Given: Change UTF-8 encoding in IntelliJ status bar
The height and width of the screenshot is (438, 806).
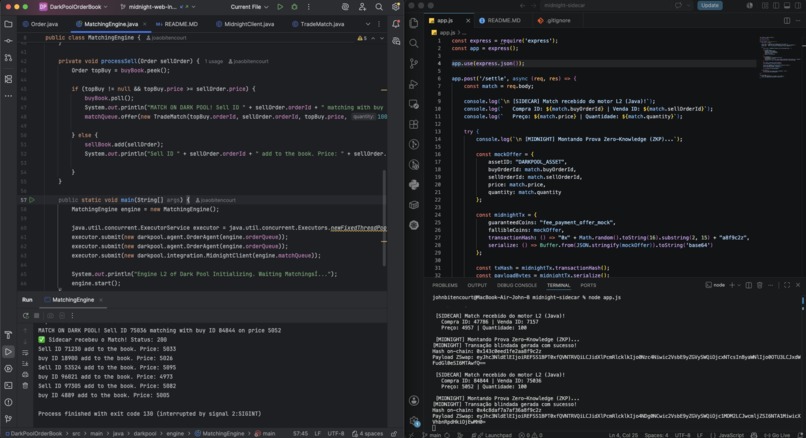Looking at the screenshot, I should [x=336, y=433].
